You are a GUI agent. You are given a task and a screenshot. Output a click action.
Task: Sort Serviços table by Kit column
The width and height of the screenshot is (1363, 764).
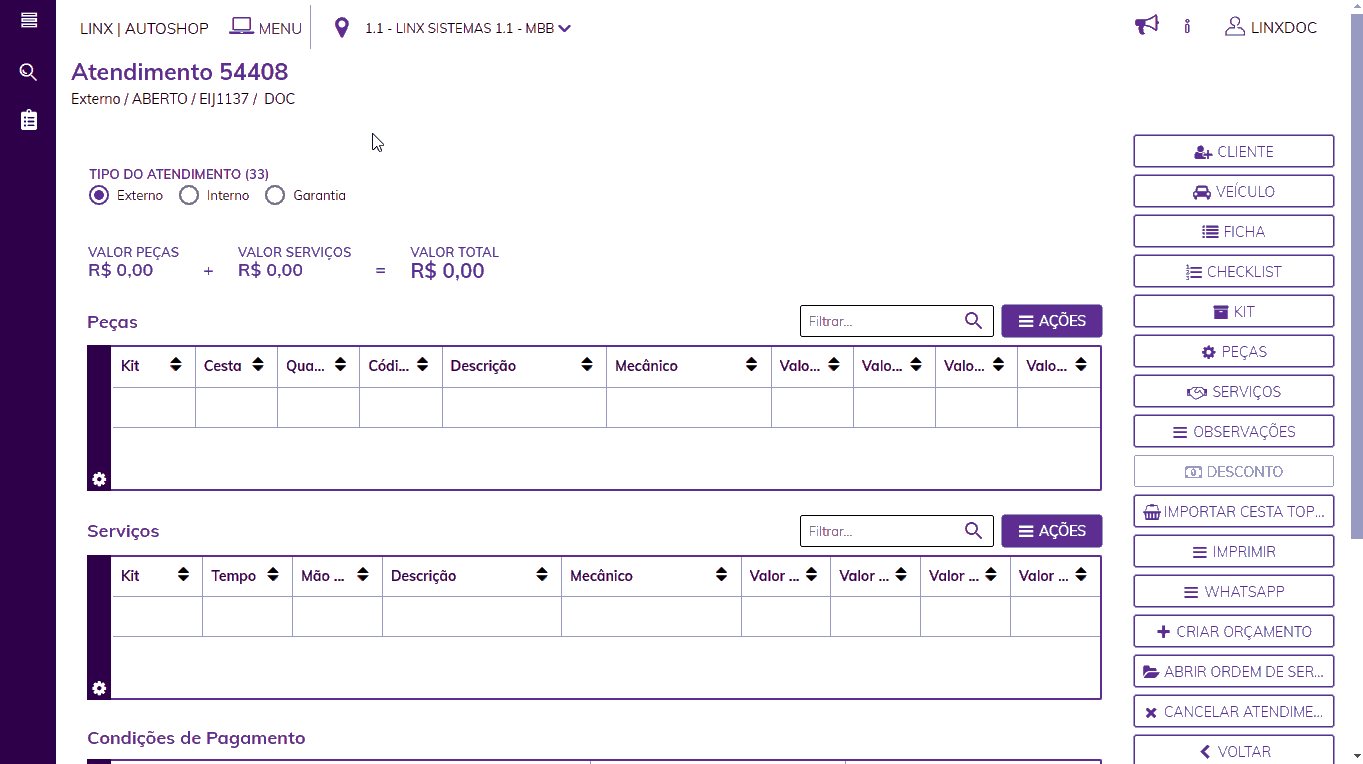183,576
